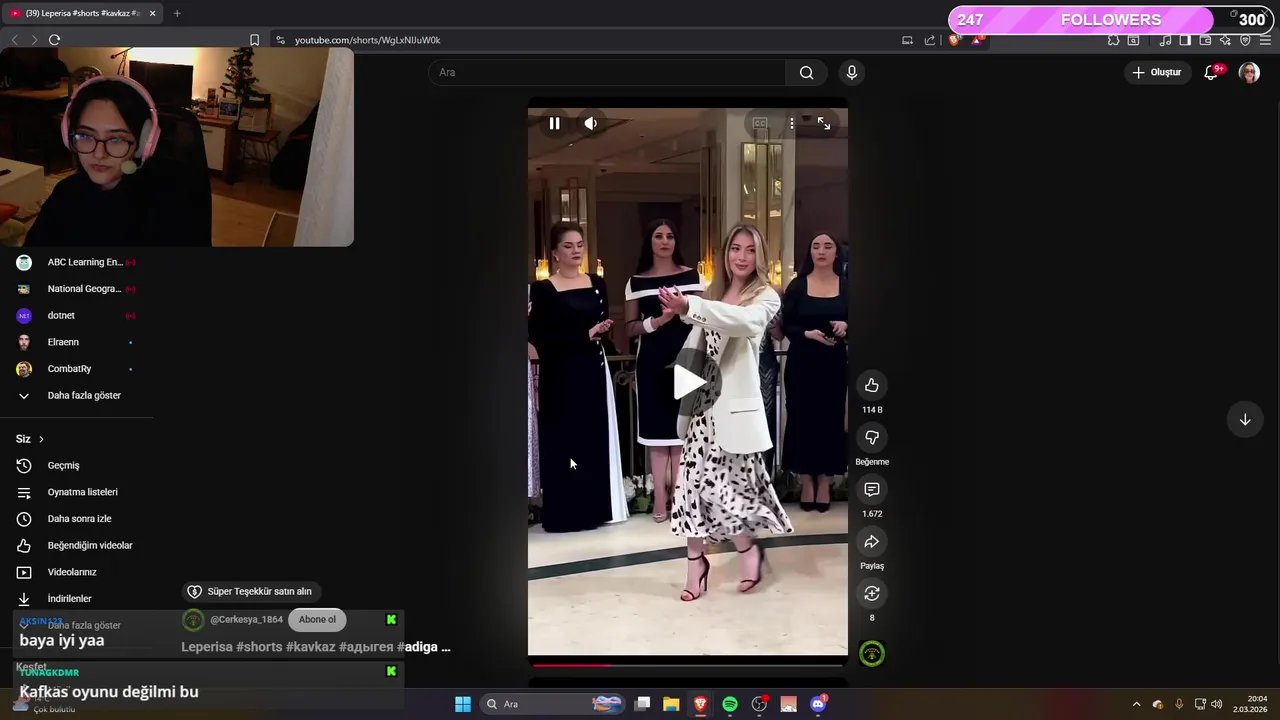Open browser hamburger main menu
The width and height of the screenshot is (1280, 720).
tap(1266, 40)
